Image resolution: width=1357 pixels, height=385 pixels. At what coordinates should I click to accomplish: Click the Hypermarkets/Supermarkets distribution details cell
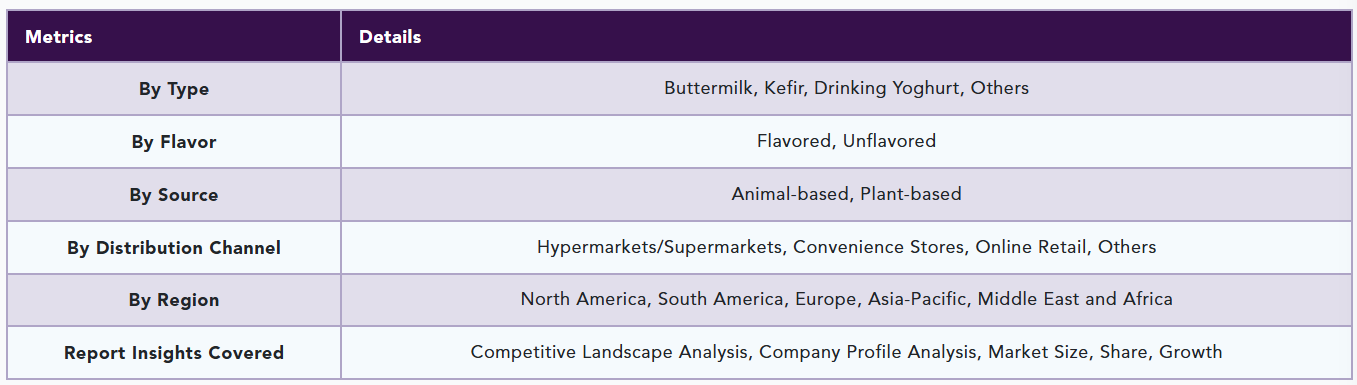pos(846,248)
